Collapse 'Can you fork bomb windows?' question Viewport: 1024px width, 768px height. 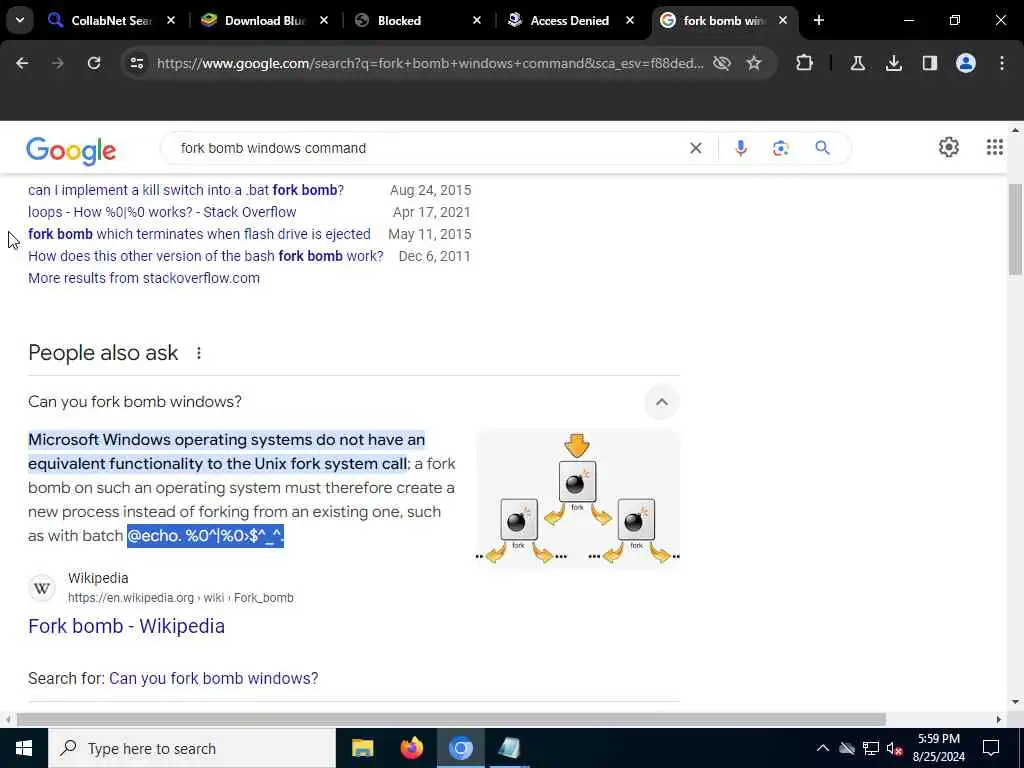[x=135, y=402]
